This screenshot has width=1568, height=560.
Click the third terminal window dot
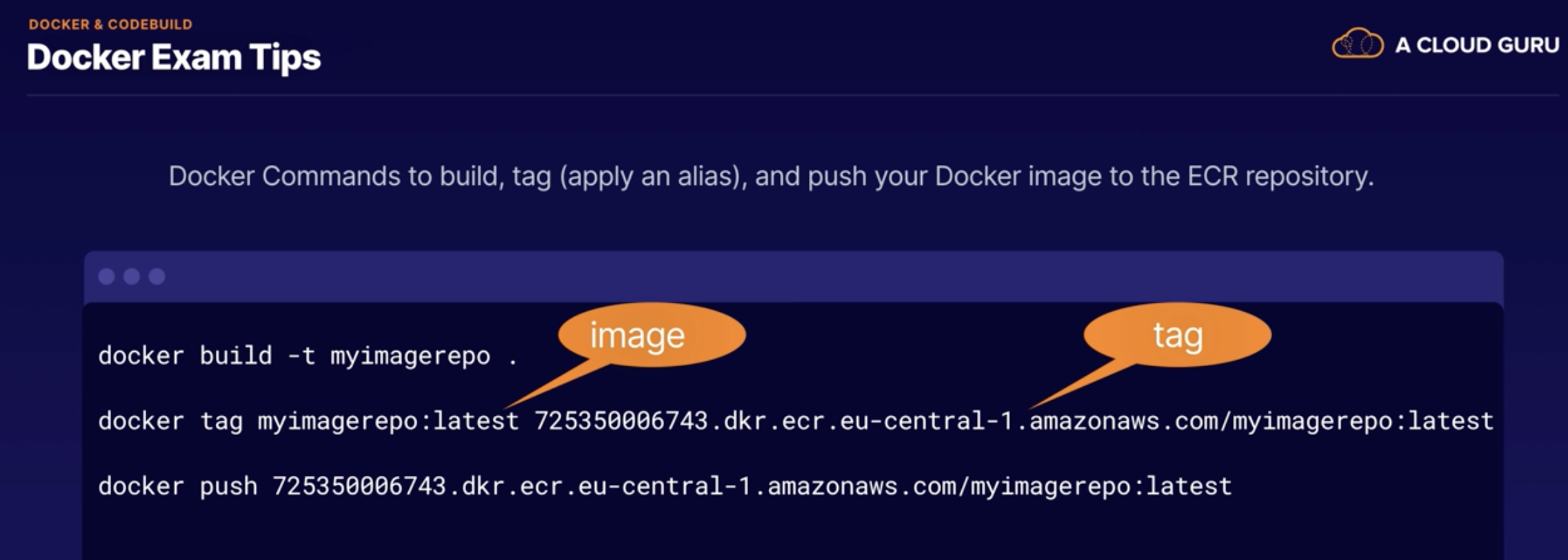click(x=157, y=277)
